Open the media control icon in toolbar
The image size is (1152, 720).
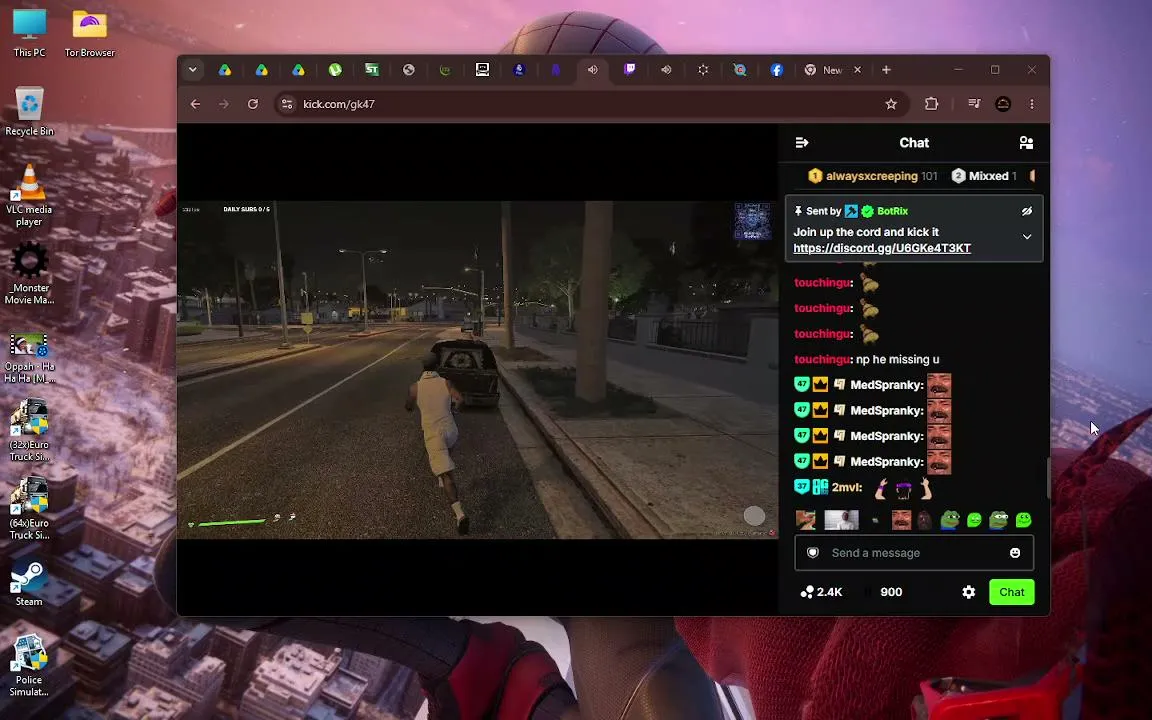pos(974,104)
